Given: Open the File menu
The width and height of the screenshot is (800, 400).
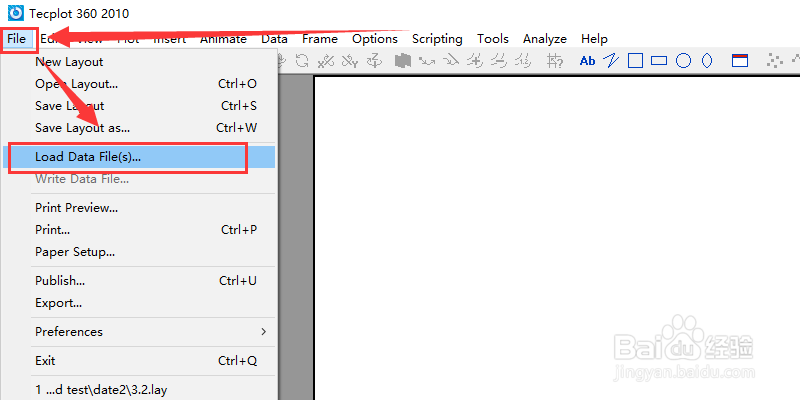Looking at the screenshot, I should click(17, 39).
